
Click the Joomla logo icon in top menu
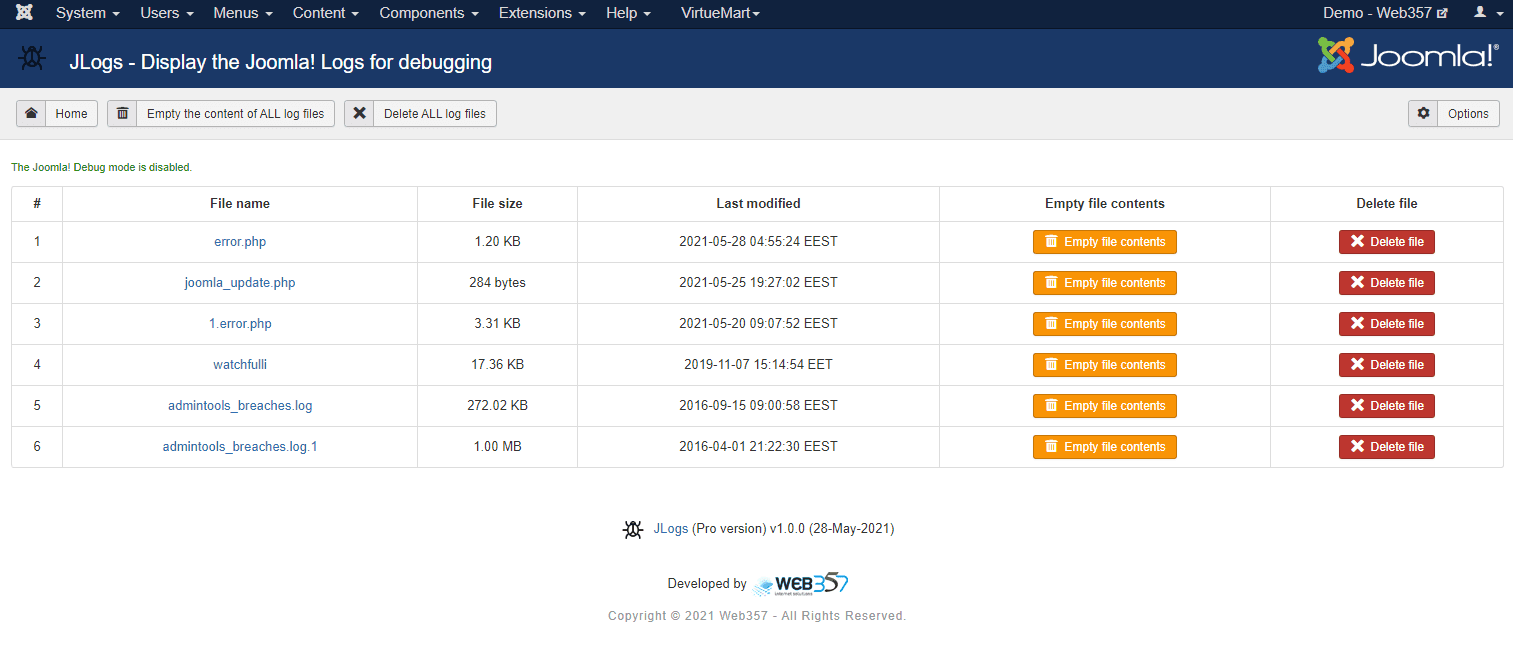pos(24,13)
